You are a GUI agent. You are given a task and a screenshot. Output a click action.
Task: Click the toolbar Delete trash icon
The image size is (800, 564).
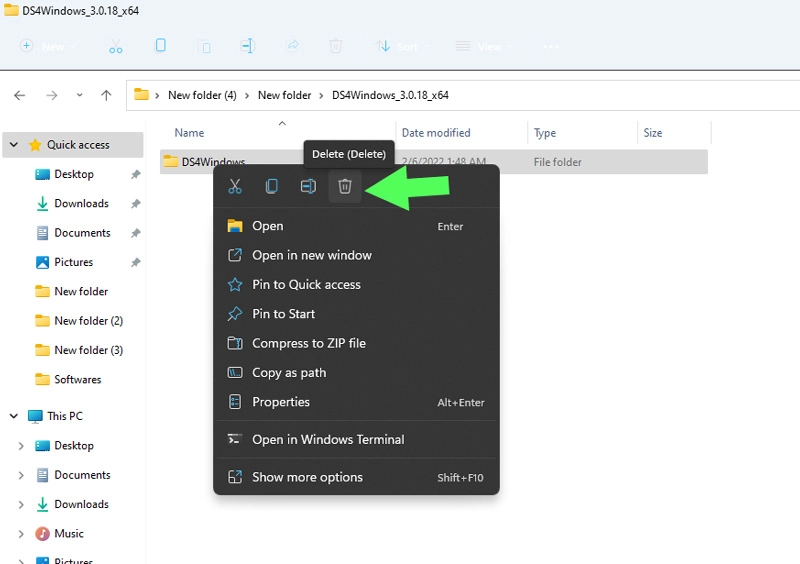coord(336,46)
